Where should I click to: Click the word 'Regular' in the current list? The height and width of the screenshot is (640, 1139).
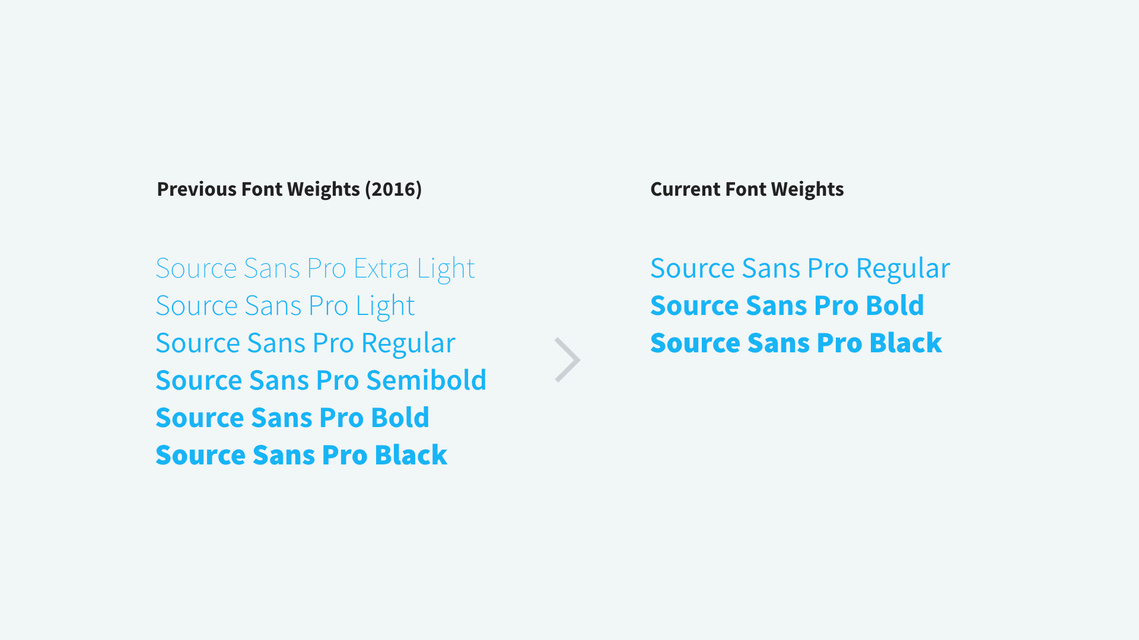point(903,269)
